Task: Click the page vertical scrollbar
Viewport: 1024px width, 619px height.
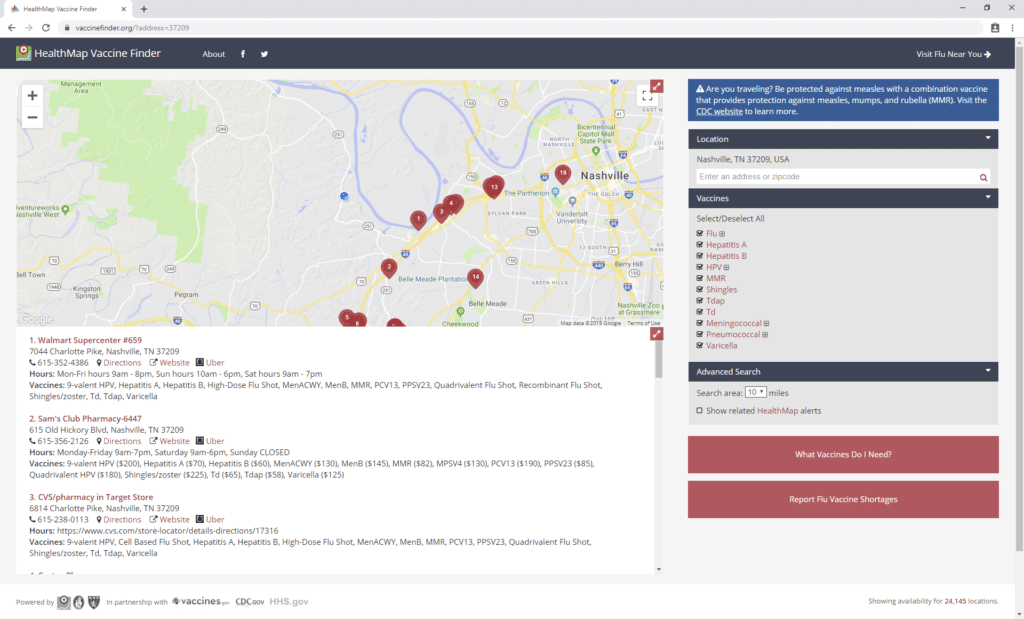Action: click(x=1019, y=300)
